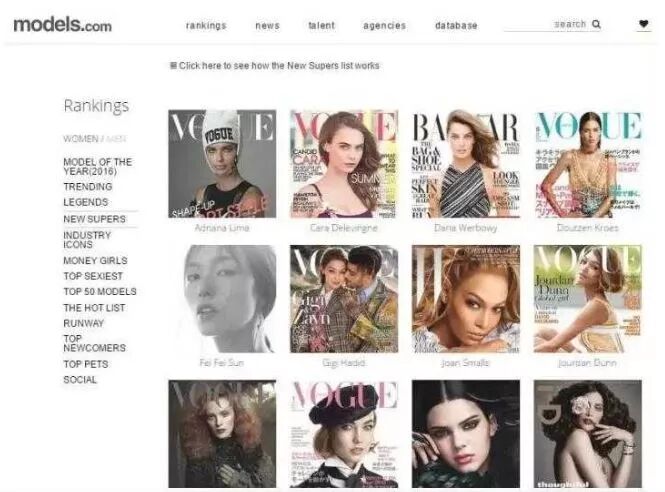Image resolution: width=665 pixels, height=492 pixels.
Task: Select WOMEN rankings filter
Action: (x=81, y=139)
